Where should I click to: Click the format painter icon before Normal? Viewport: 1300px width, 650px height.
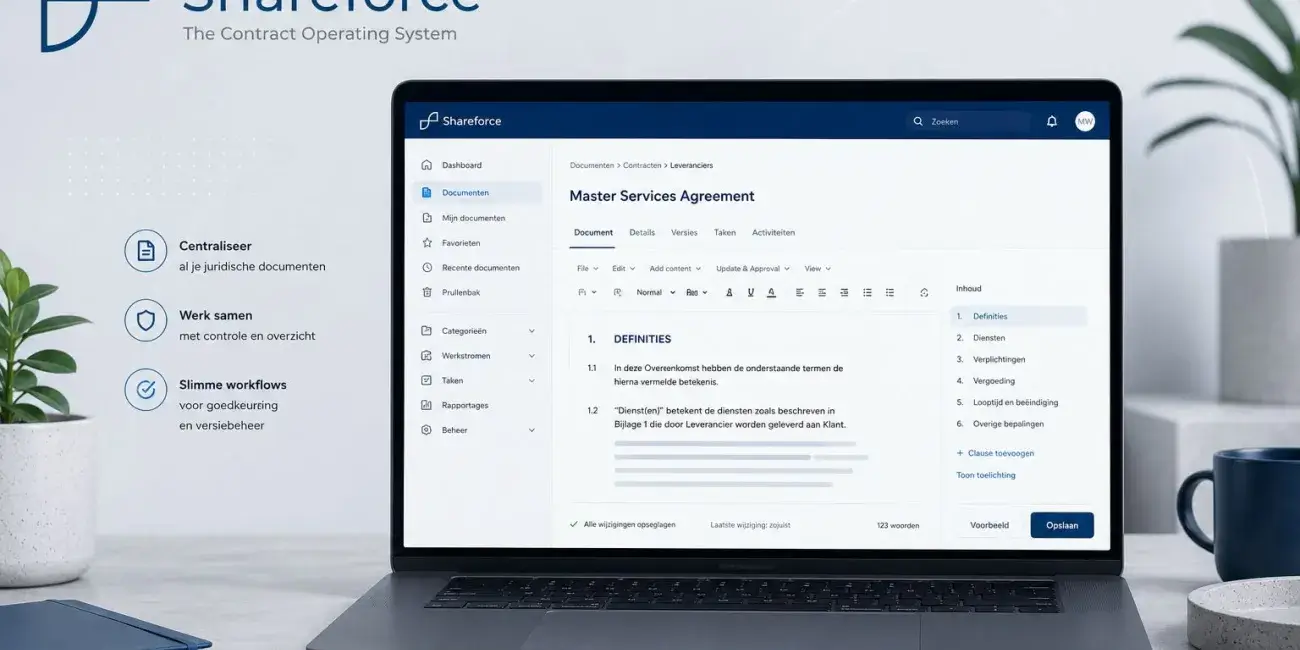617,292
